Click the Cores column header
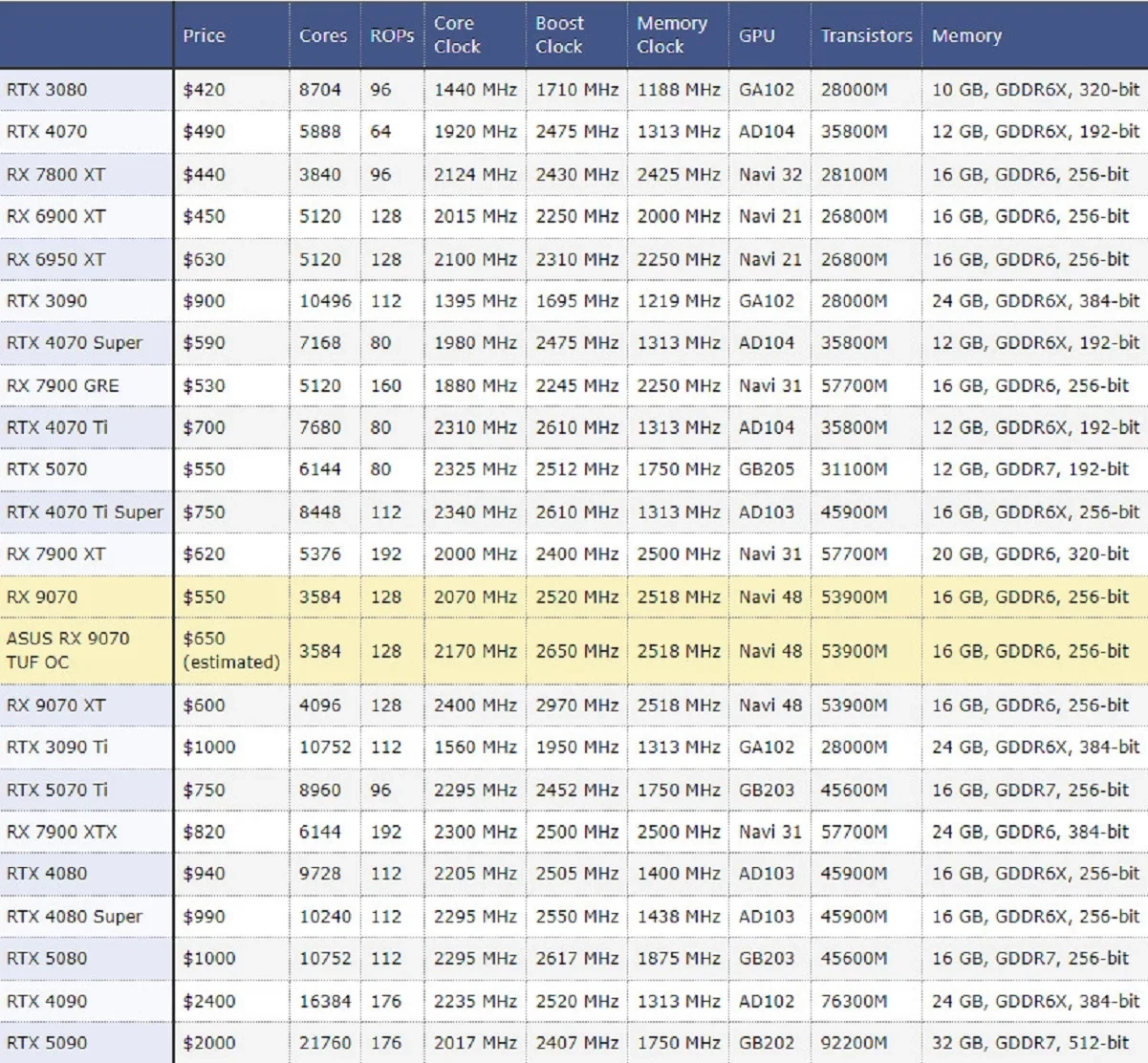This screenshot has width=1148, height=1063. click(x=323, y=35)
